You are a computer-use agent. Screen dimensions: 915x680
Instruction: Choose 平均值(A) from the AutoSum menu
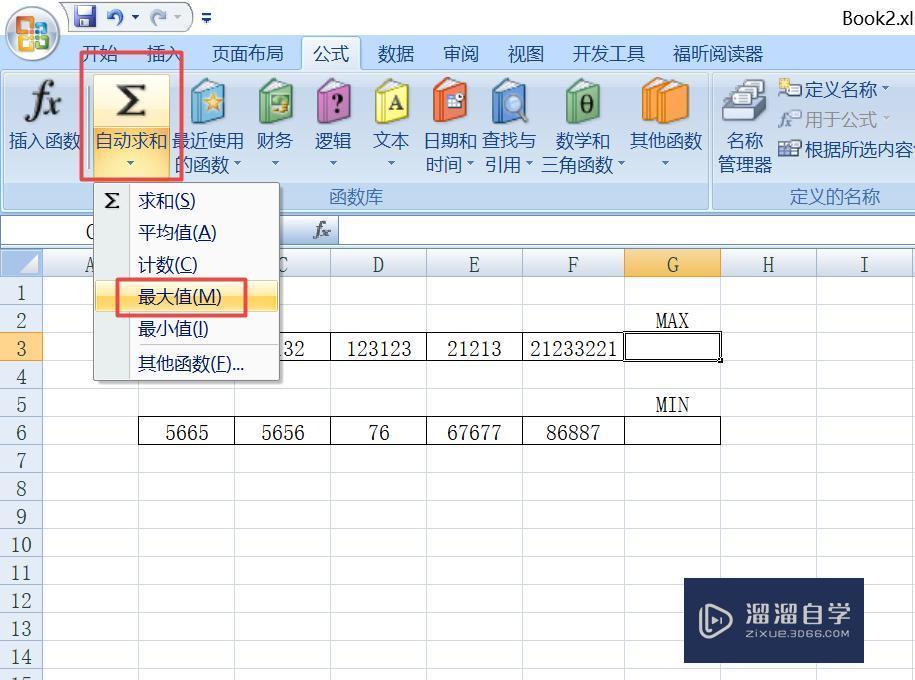coord(186,233)
